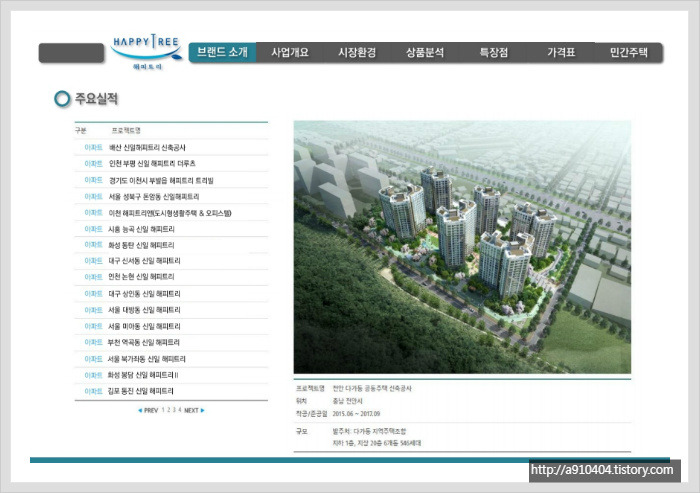
Task: Open the 브랜드 소개 tab
Action: (x=222, y=52)
